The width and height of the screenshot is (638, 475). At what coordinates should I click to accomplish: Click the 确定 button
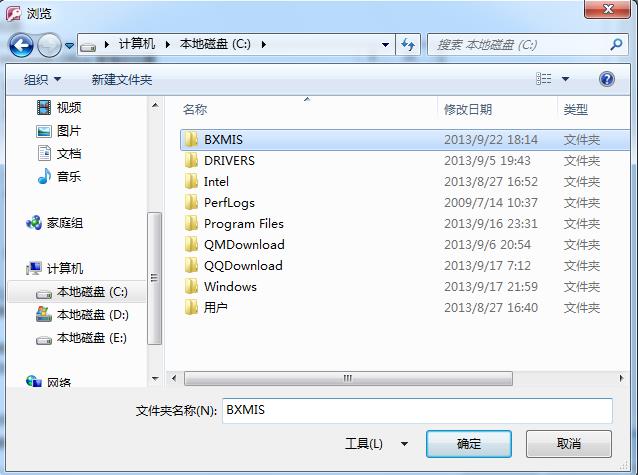click(469, 444)
